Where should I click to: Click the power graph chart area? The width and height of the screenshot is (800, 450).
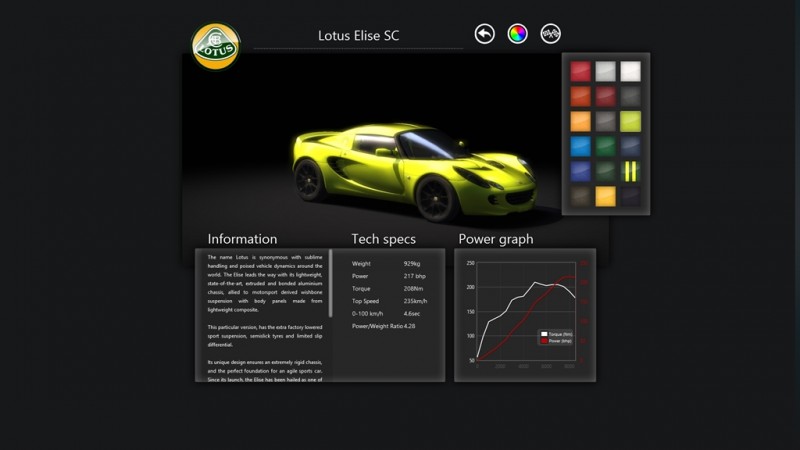pos(526,311)
